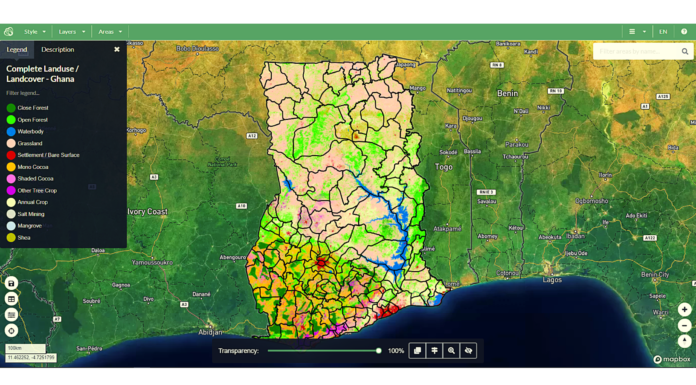The height and width of the screenshot is (385, 696).
Task: Click the EN language button
Action: [663, 32]
